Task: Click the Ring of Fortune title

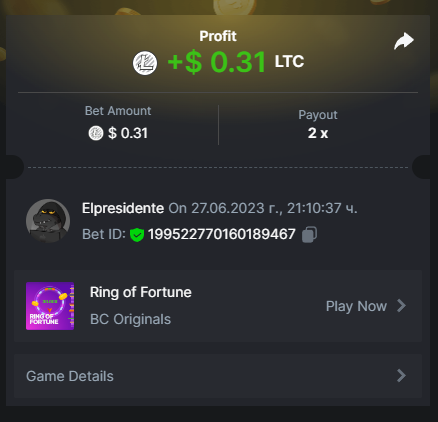Action: click(x=141, y=292)
